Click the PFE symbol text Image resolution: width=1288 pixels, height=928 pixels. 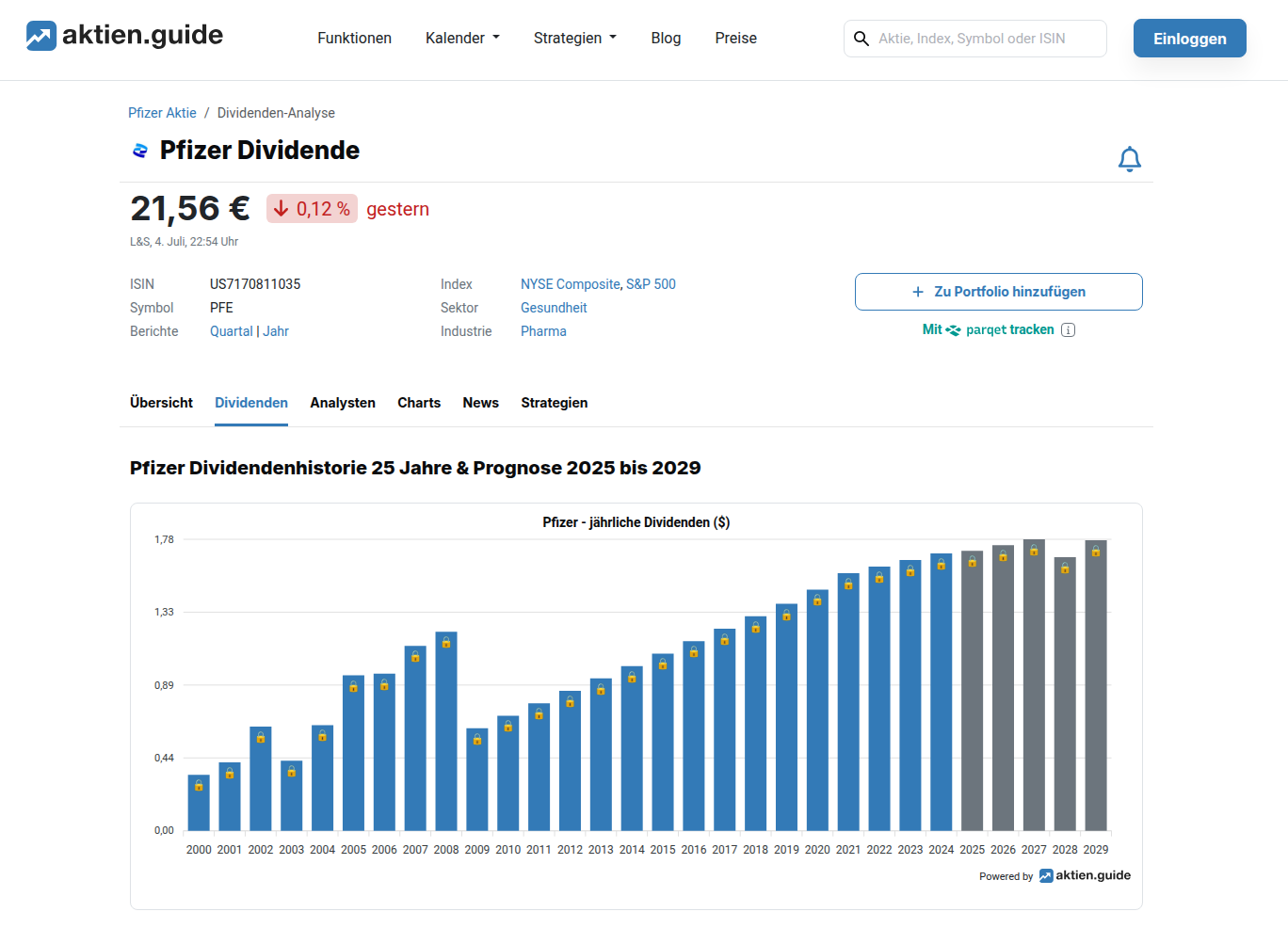[x=221, y=308]
